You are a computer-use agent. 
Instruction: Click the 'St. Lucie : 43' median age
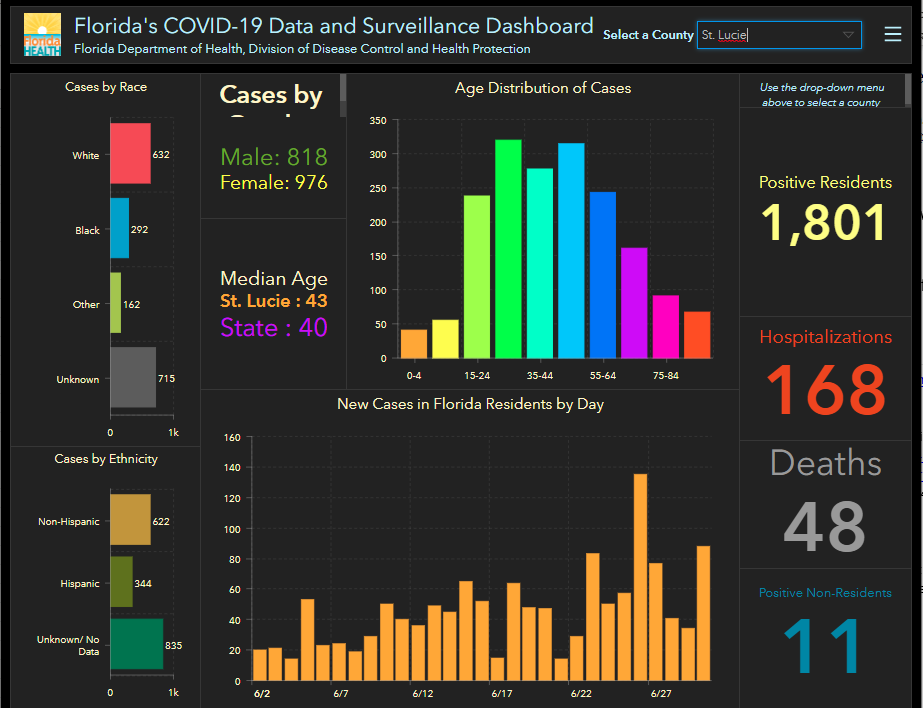pyautogui.click(x=274, y=301)
